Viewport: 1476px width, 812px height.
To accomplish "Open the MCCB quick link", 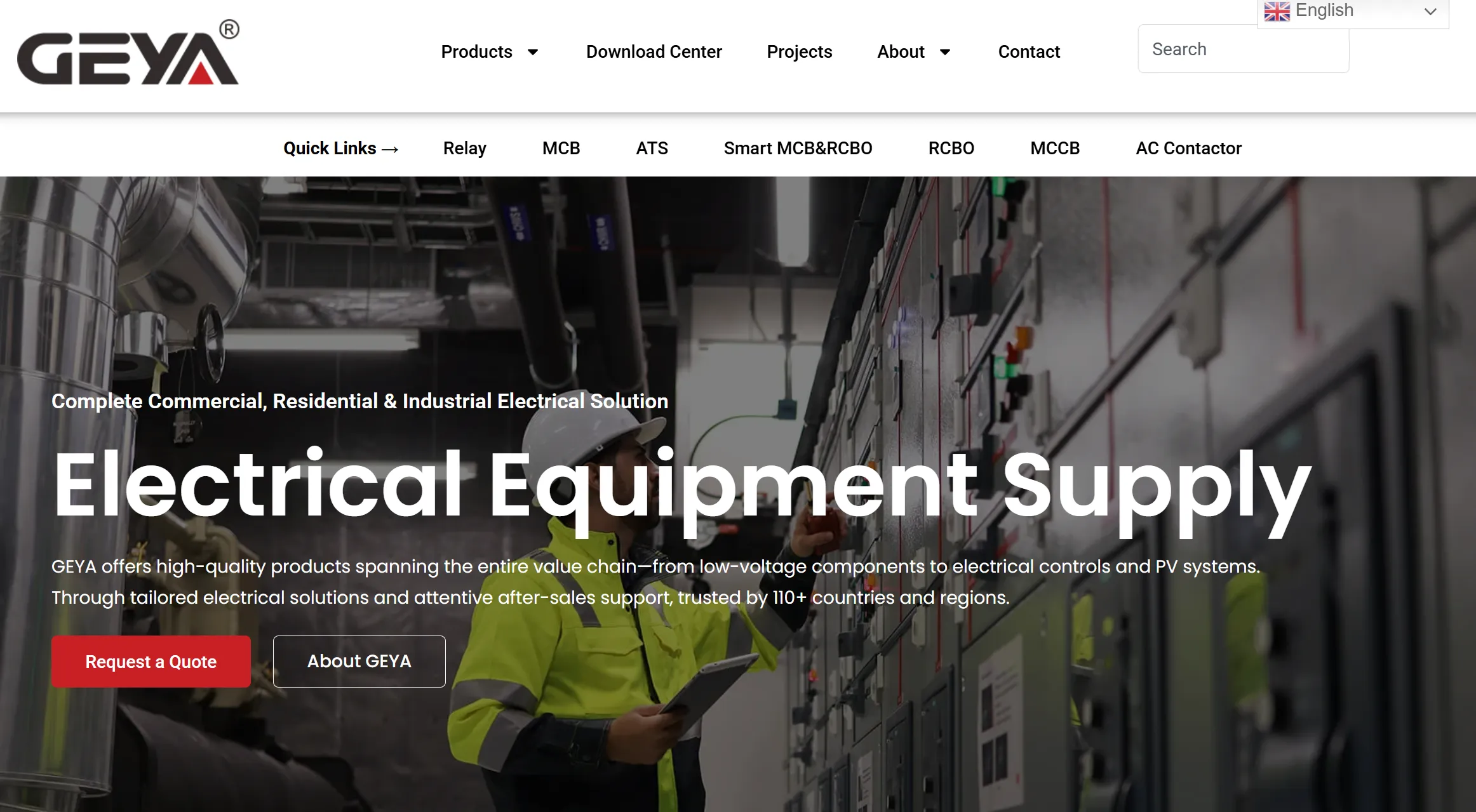I will tap(1055, 148).
